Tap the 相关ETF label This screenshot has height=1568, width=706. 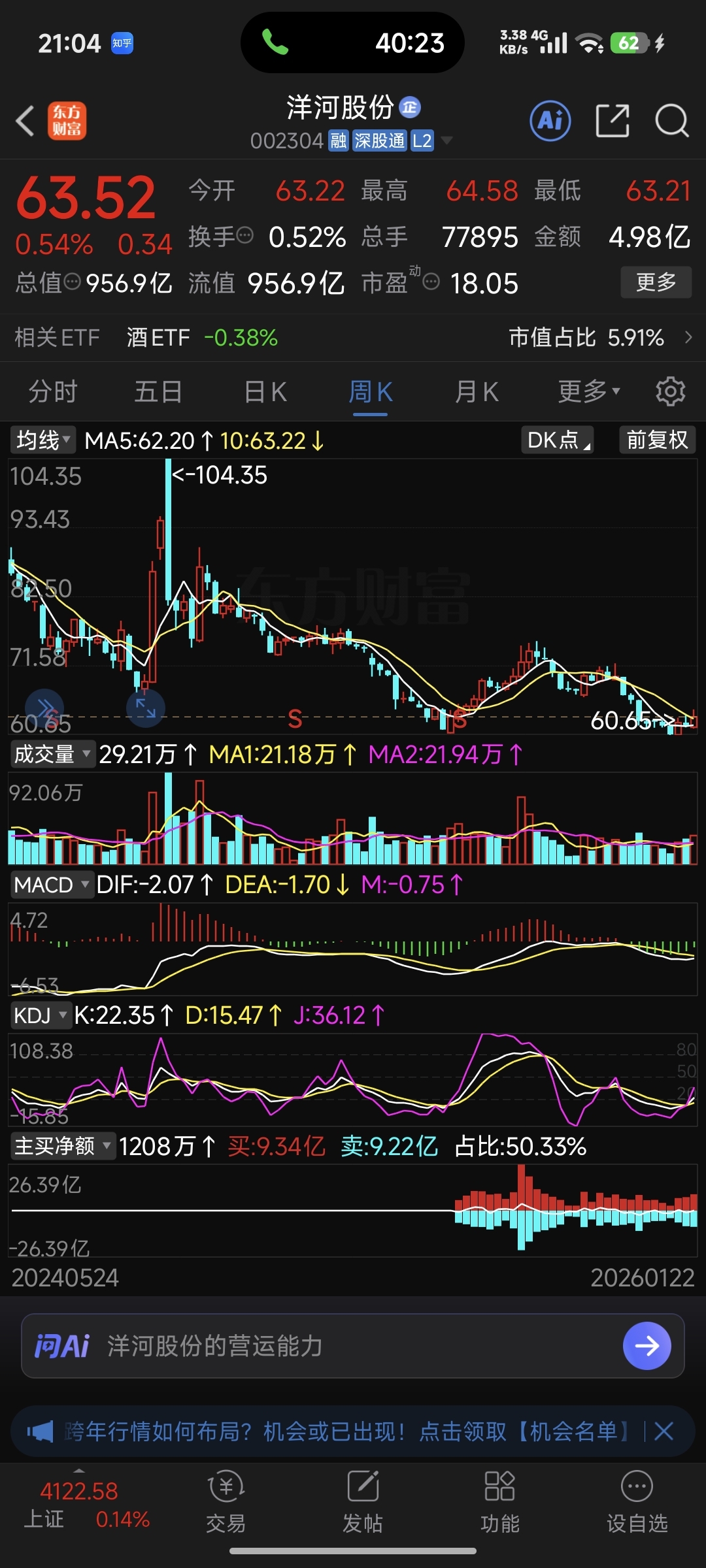click(57, 337)
